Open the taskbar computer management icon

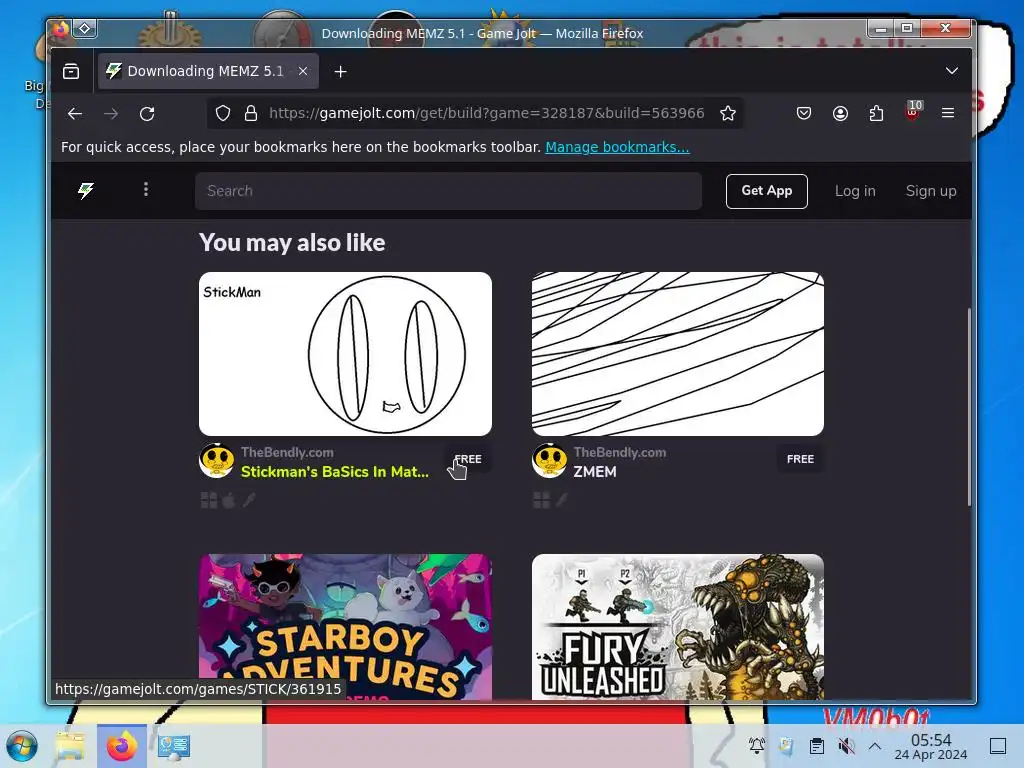[174, 746]
